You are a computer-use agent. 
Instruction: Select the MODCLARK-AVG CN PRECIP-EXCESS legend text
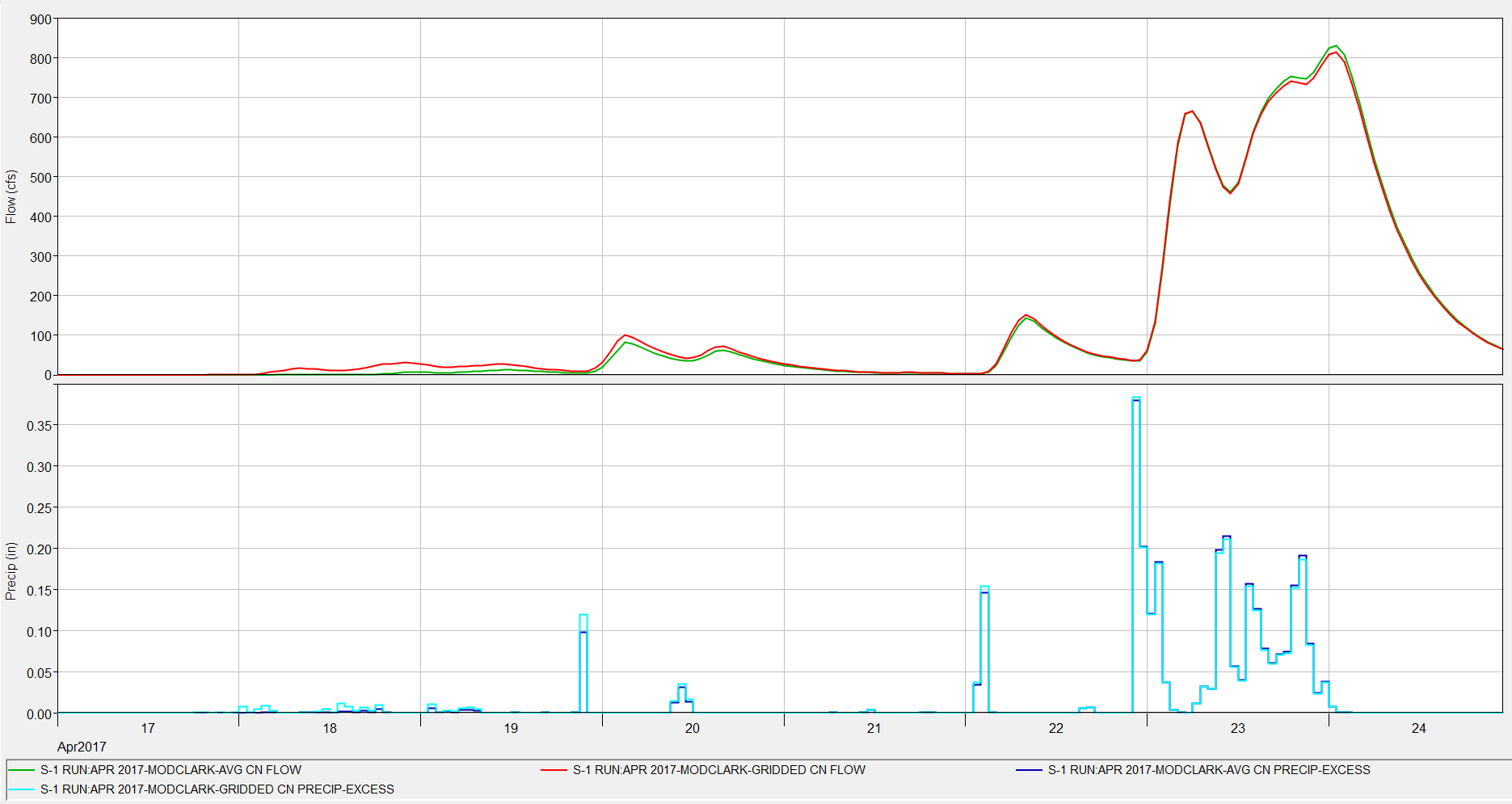click(x=1208, y=770)
